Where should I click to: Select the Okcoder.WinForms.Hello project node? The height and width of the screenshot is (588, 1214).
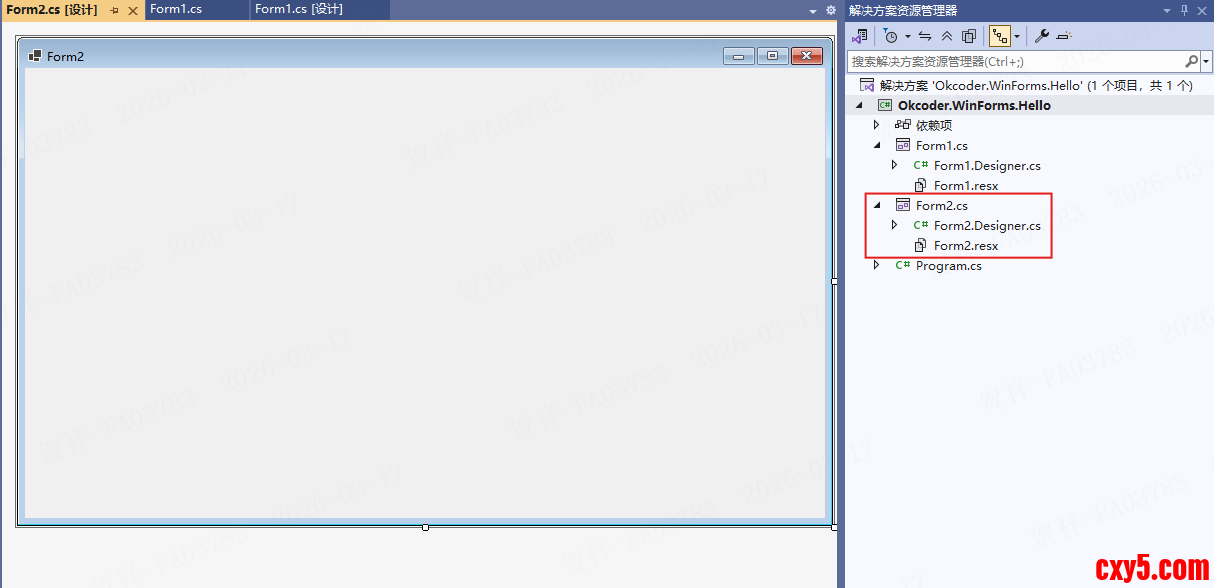(x=974, y=105)
